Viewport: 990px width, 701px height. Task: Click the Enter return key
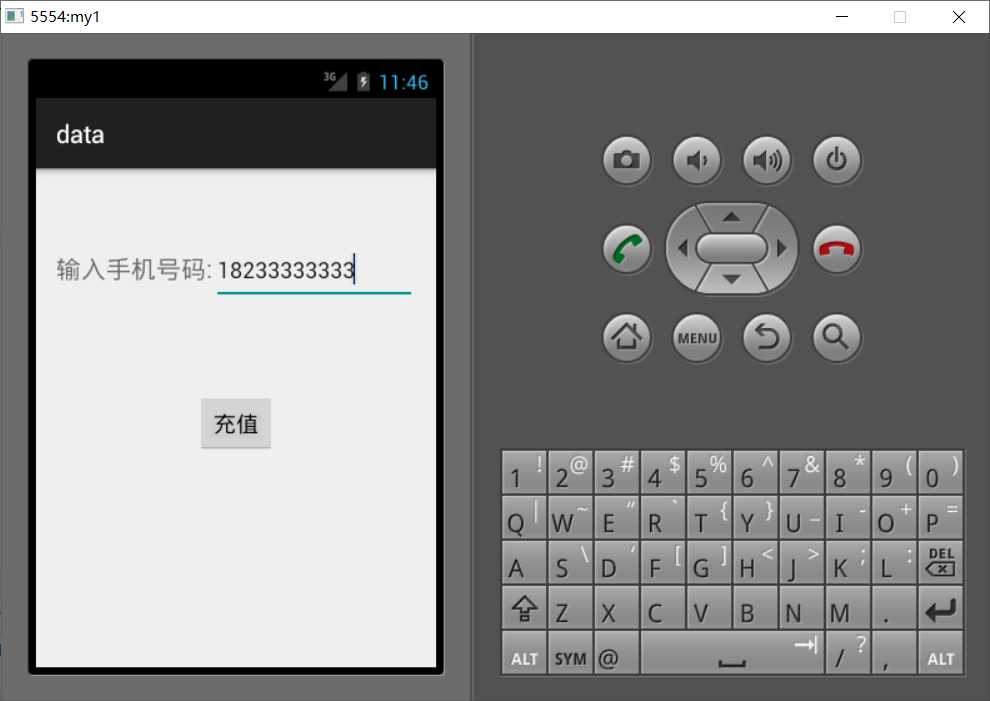point(940,608)
